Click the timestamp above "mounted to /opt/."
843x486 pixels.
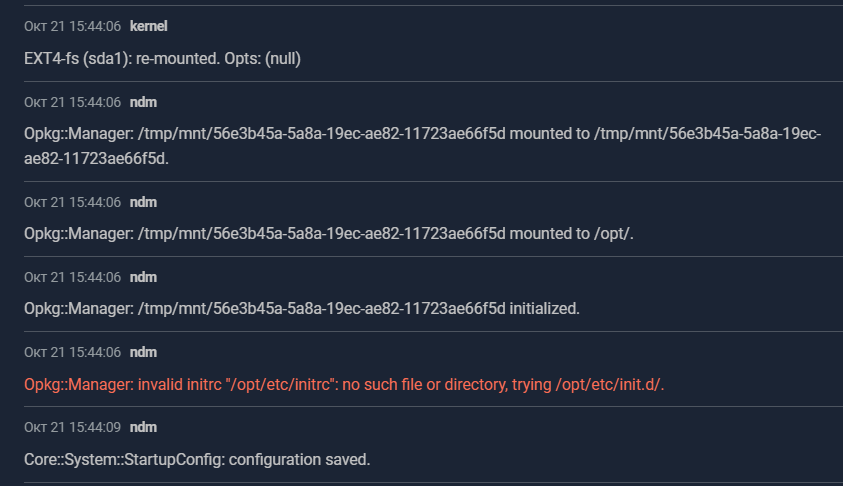[x=72, y=202]
